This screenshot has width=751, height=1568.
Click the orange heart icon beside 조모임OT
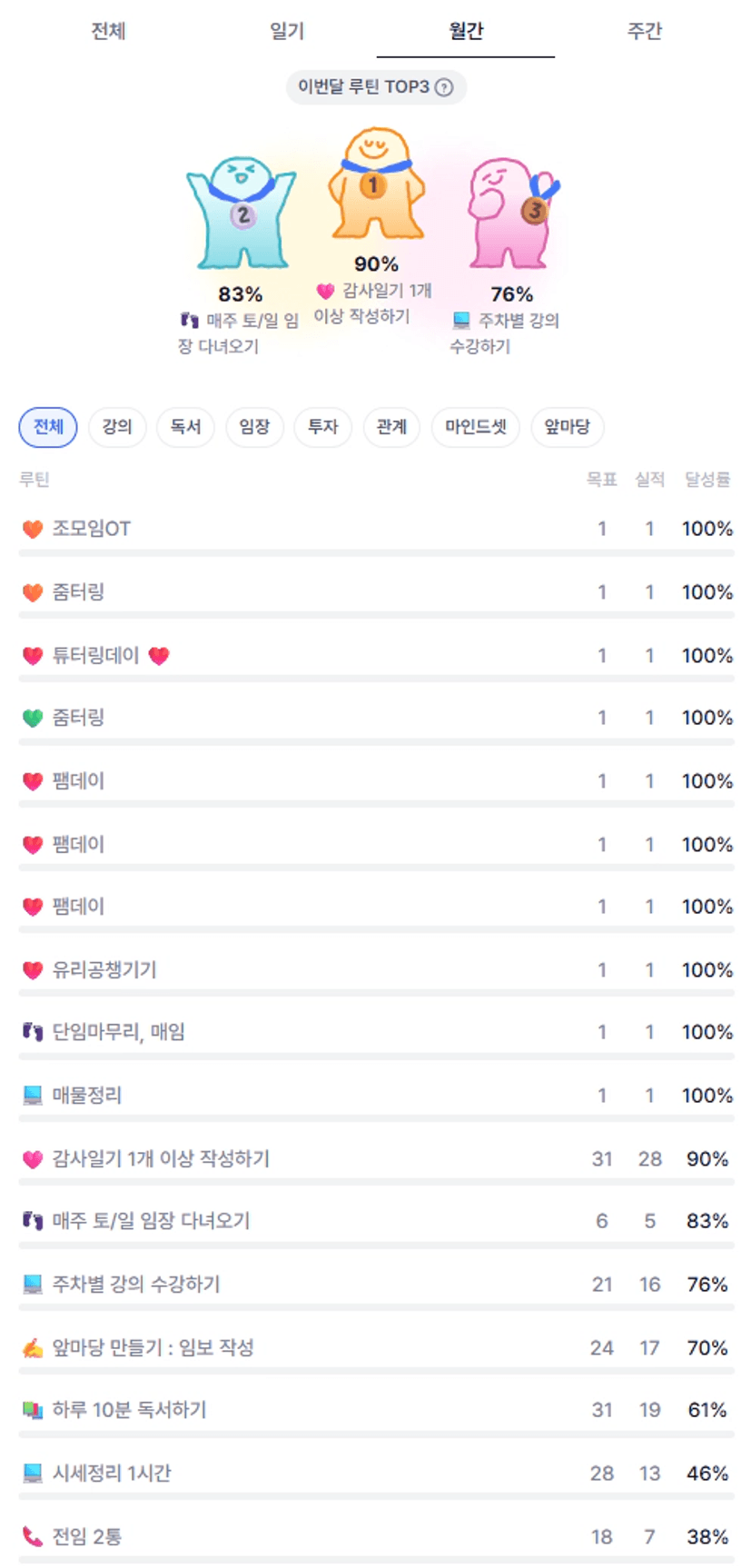pos(33,529)
